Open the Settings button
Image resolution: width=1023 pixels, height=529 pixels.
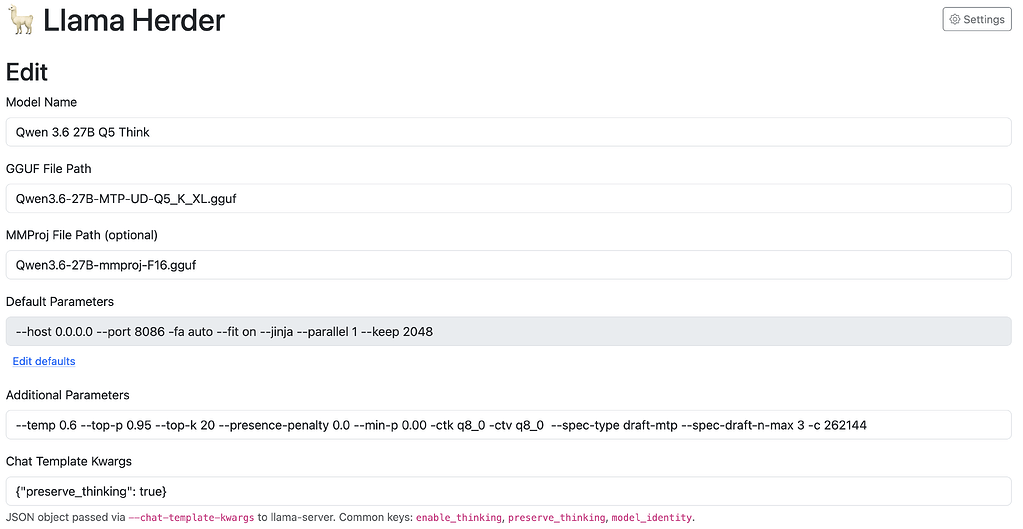[x=977, y=20]
